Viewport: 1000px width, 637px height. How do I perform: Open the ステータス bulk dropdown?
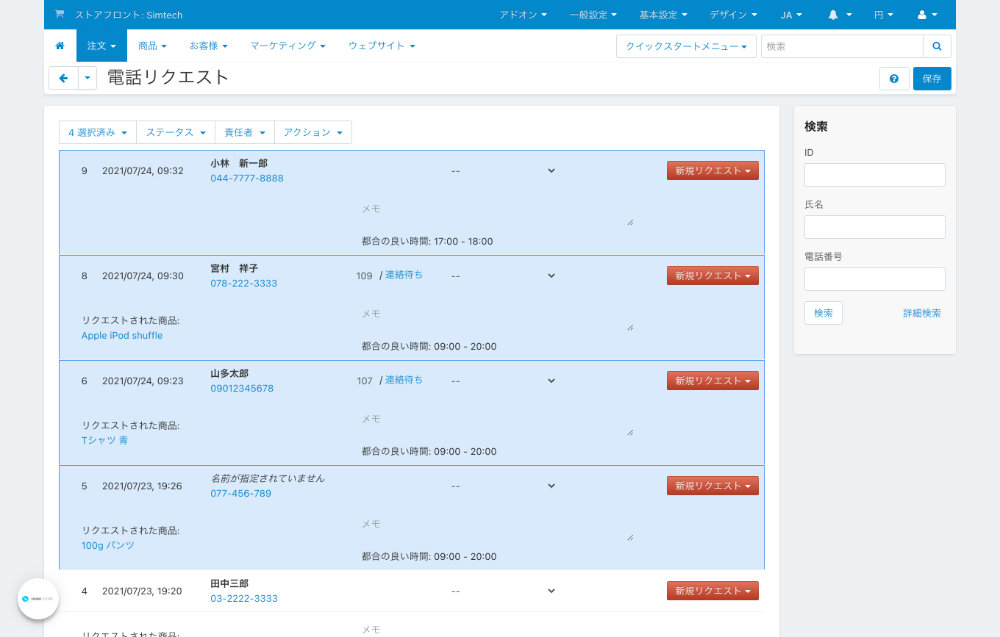tap(176, 133)
